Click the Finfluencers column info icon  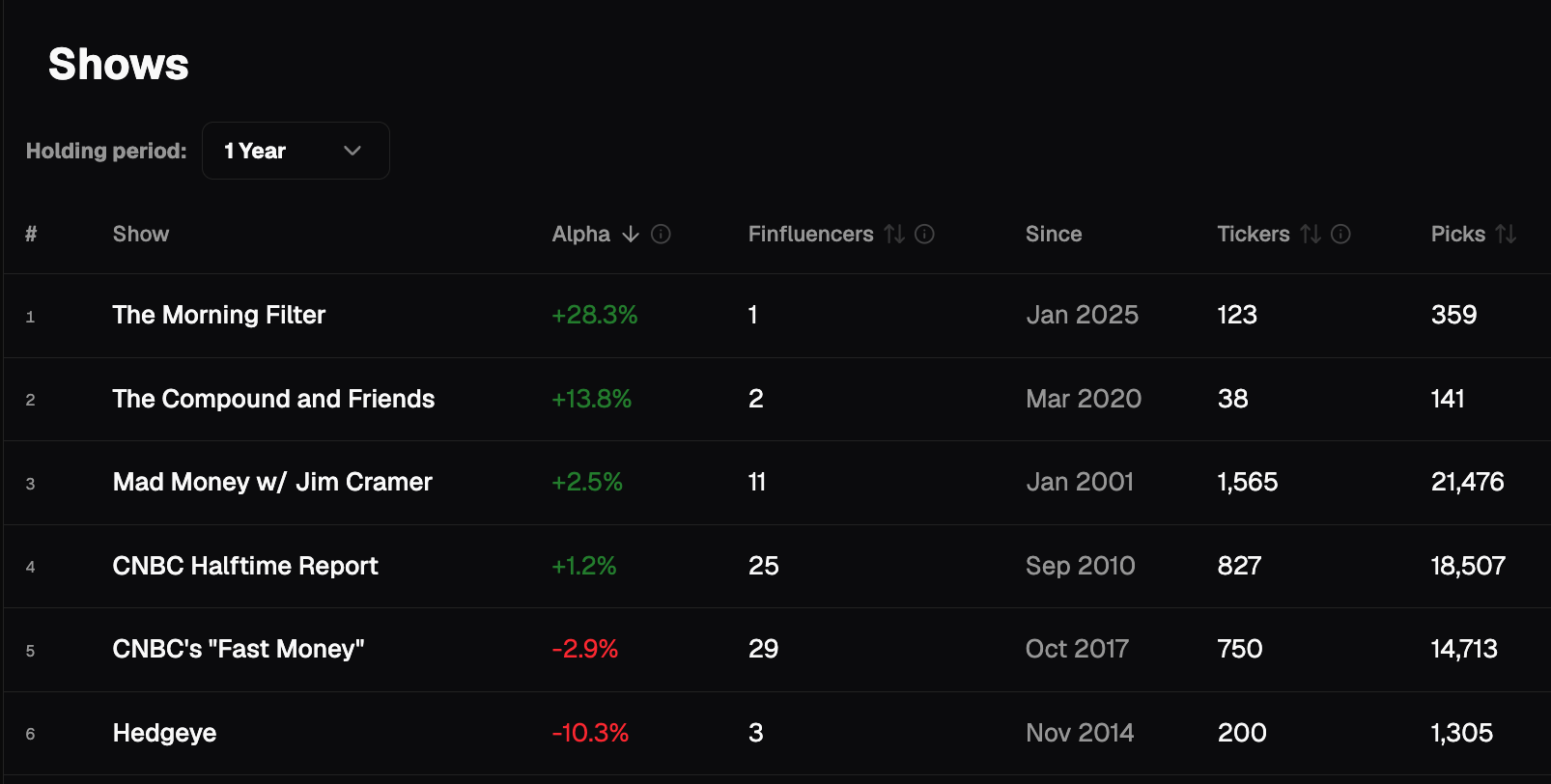tap(924, 234)
